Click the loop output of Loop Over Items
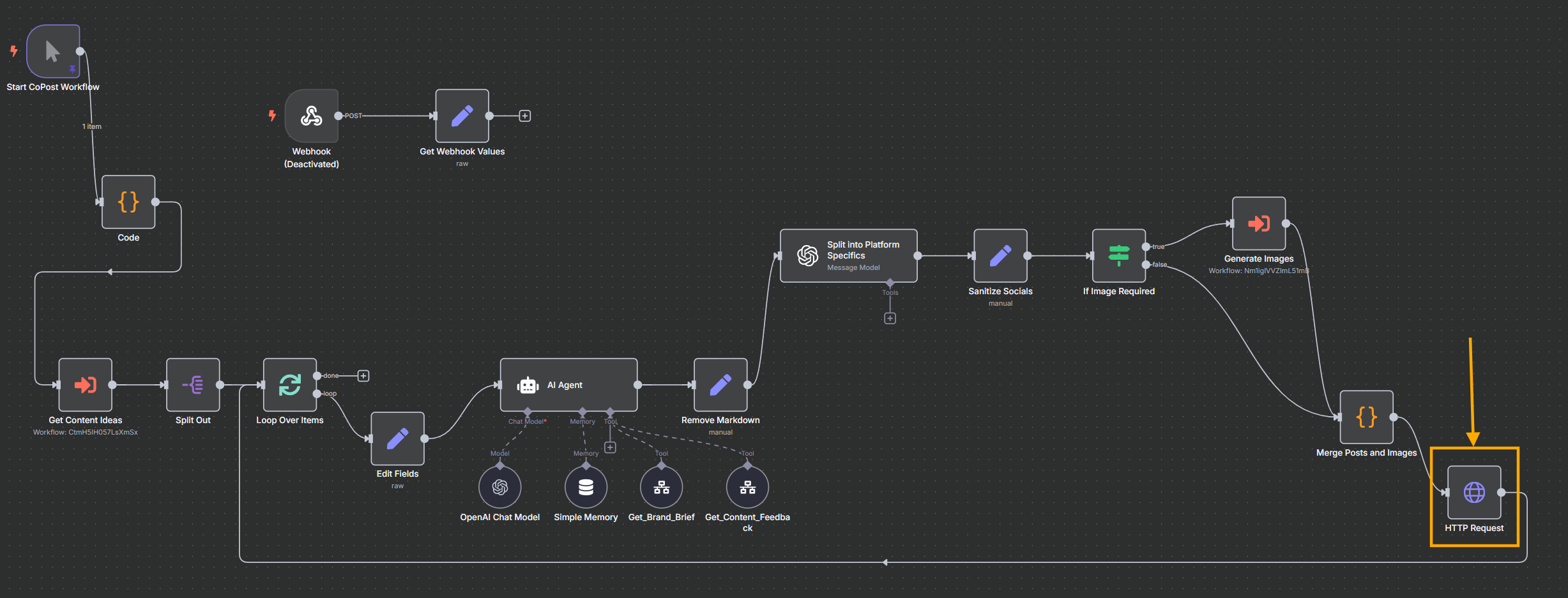This screenshot has width=1568, height=598. (317, 393)
